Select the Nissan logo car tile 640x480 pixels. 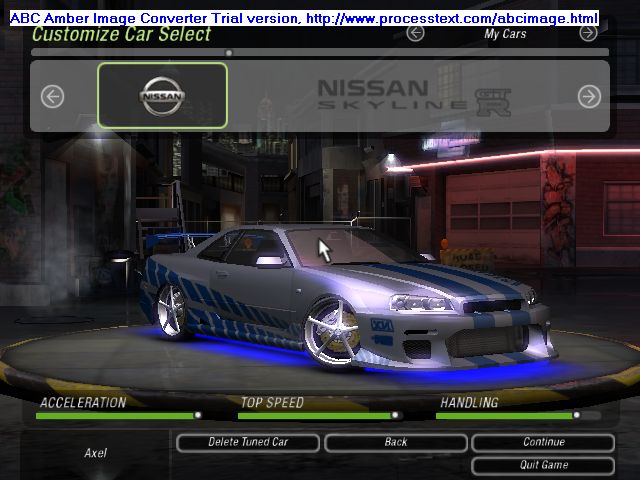click(162, 96)
